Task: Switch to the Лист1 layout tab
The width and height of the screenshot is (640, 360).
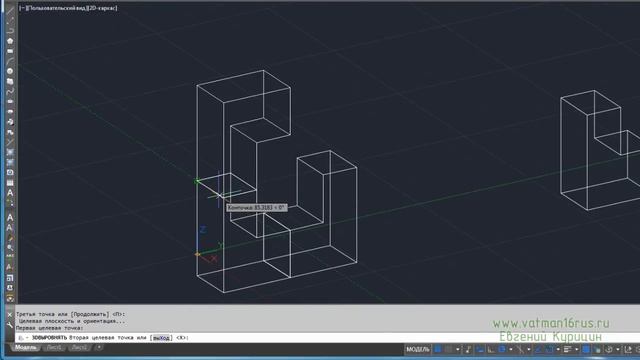Action: (54, 348)
